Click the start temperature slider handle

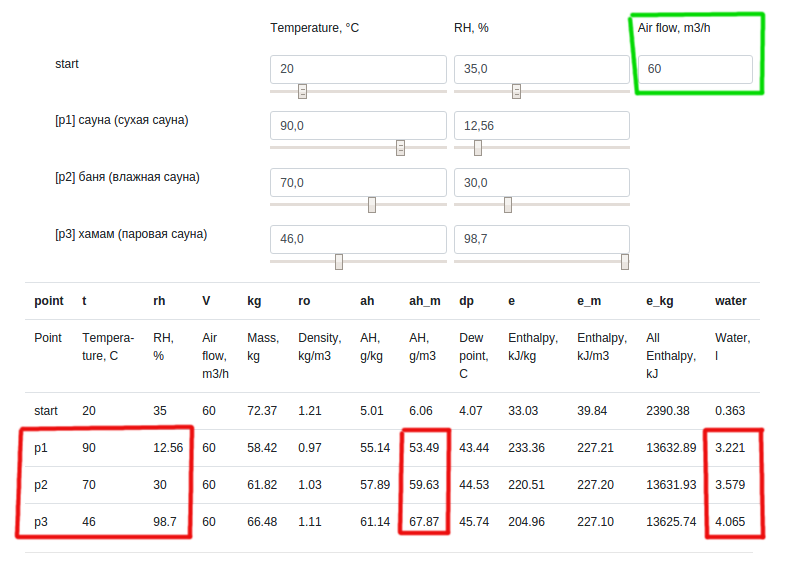click(302, 92)
